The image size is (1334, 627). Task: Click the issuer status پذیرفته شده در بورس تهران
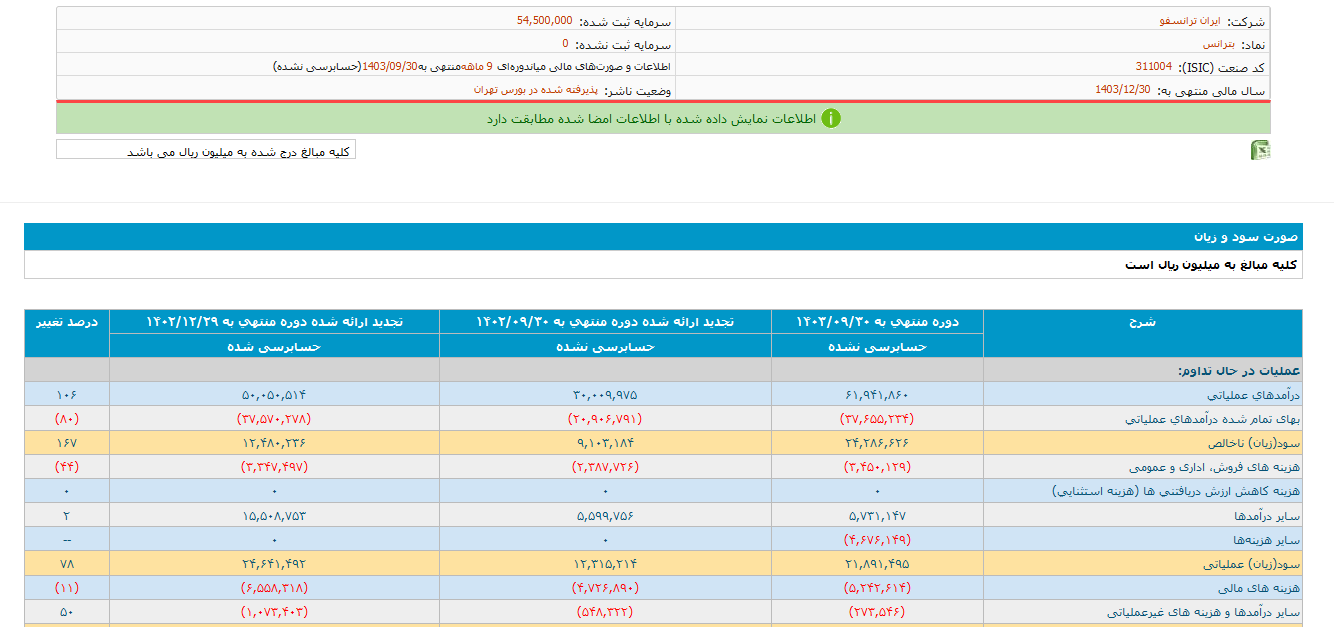point(539,90)
